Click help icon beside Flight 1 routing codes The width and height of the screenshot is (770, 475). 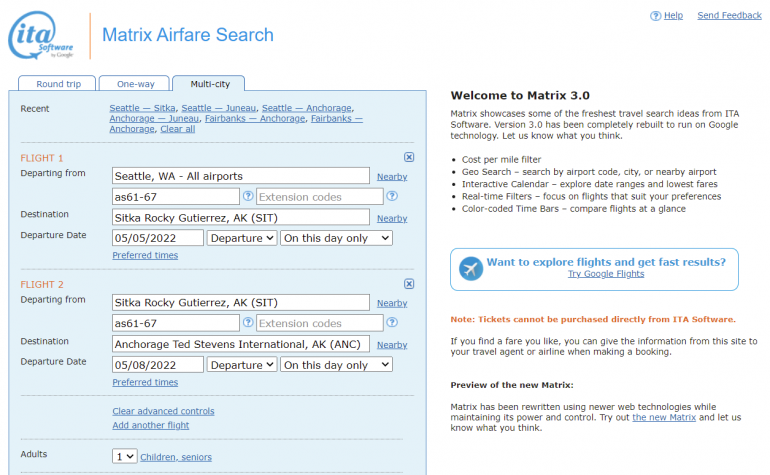pyautogui.click(x=248, y=196)
